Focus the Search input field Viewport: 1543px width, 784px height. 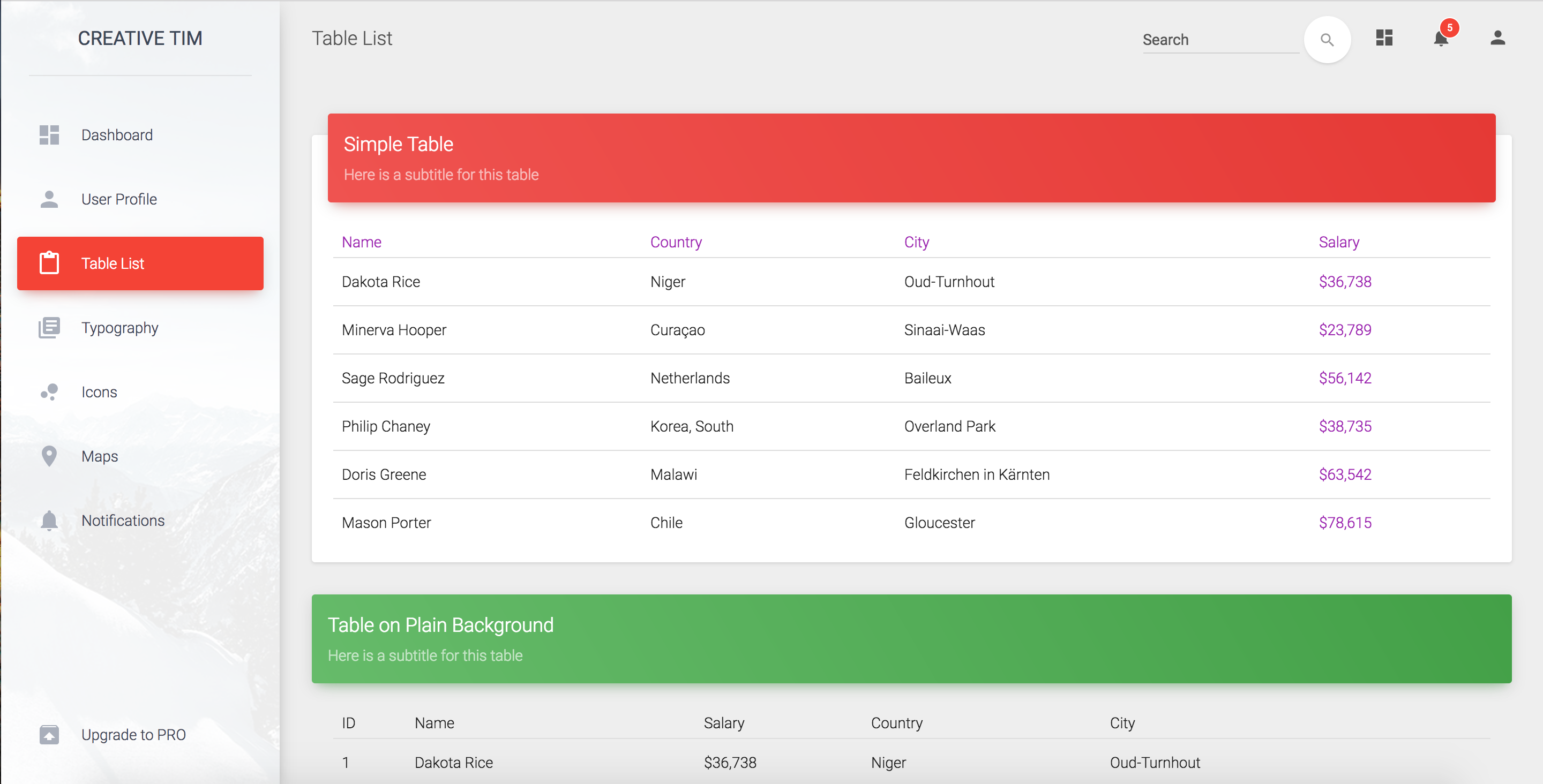pos(1219,40)
